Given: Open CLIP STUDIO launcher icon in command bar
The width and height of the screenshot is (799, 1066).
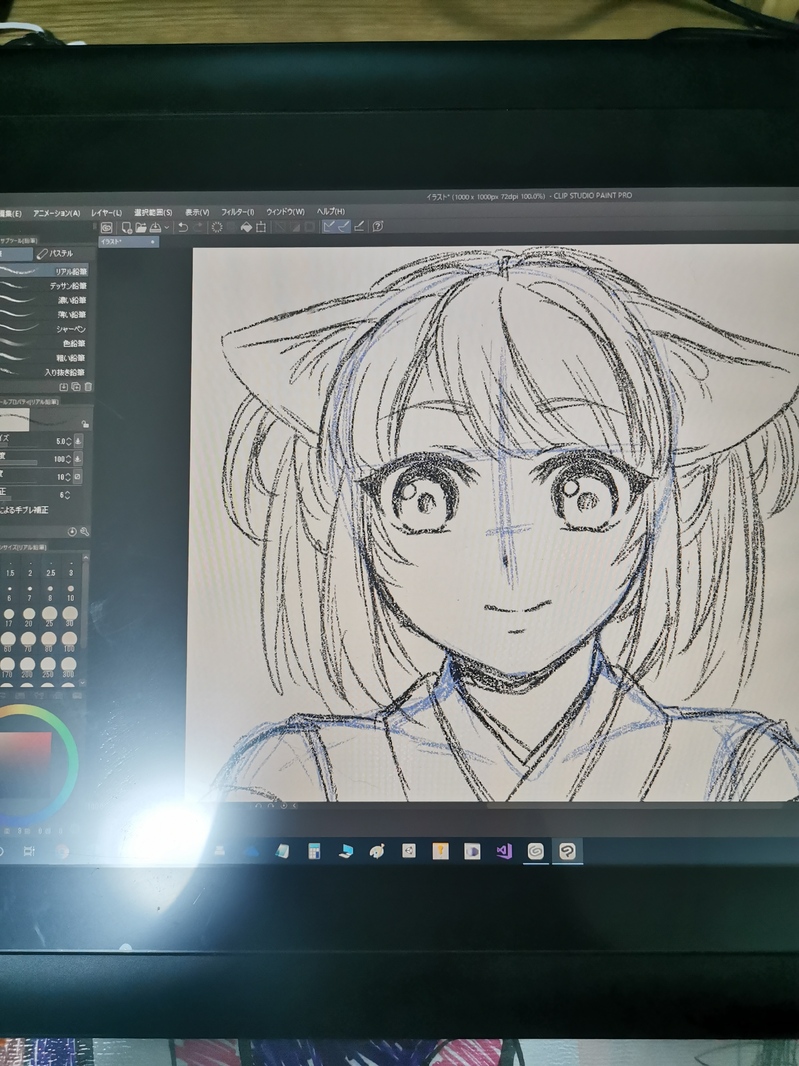Looking at the screenshot, I should (x=106, y=227).
